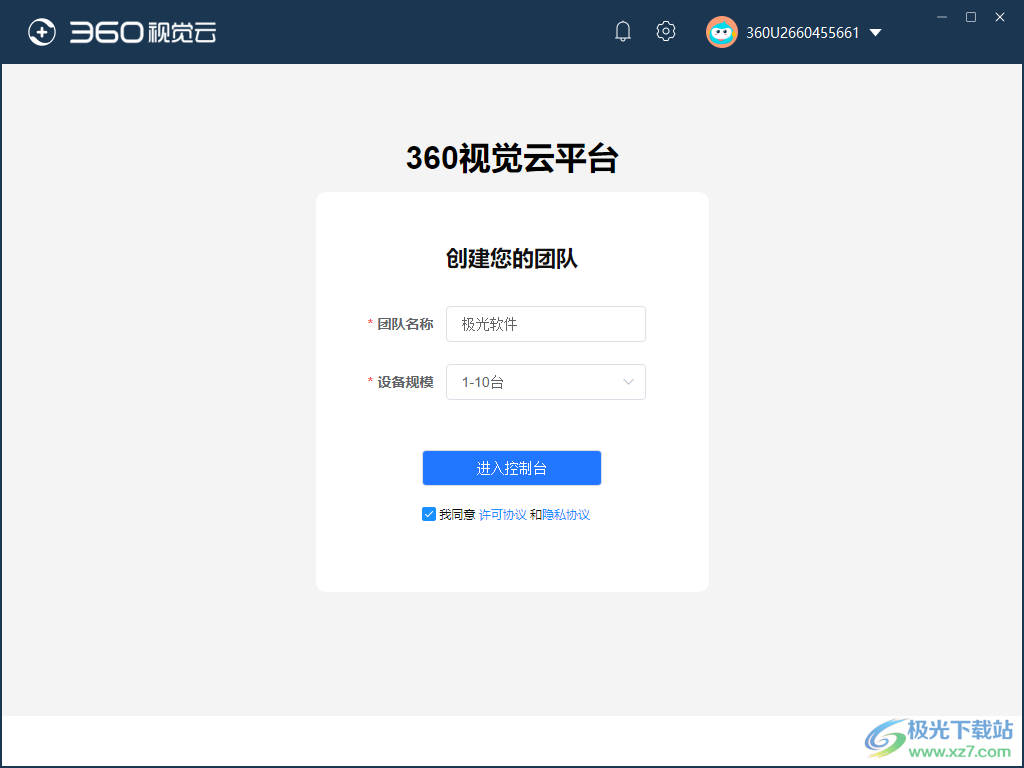The width and height of the screenshot is (1024, 768).
Task: Click the 360视觉云 brand text
Action: pos(143,32)
